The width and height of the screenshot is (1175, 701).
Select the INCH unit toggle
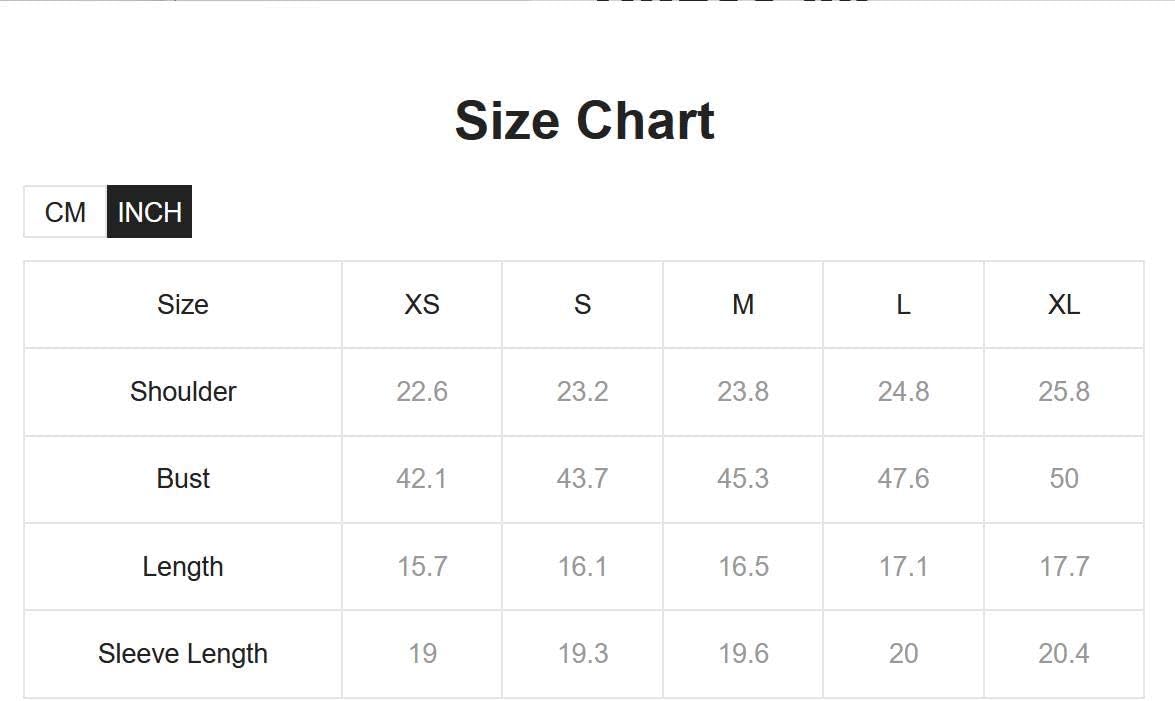point(149,211)
